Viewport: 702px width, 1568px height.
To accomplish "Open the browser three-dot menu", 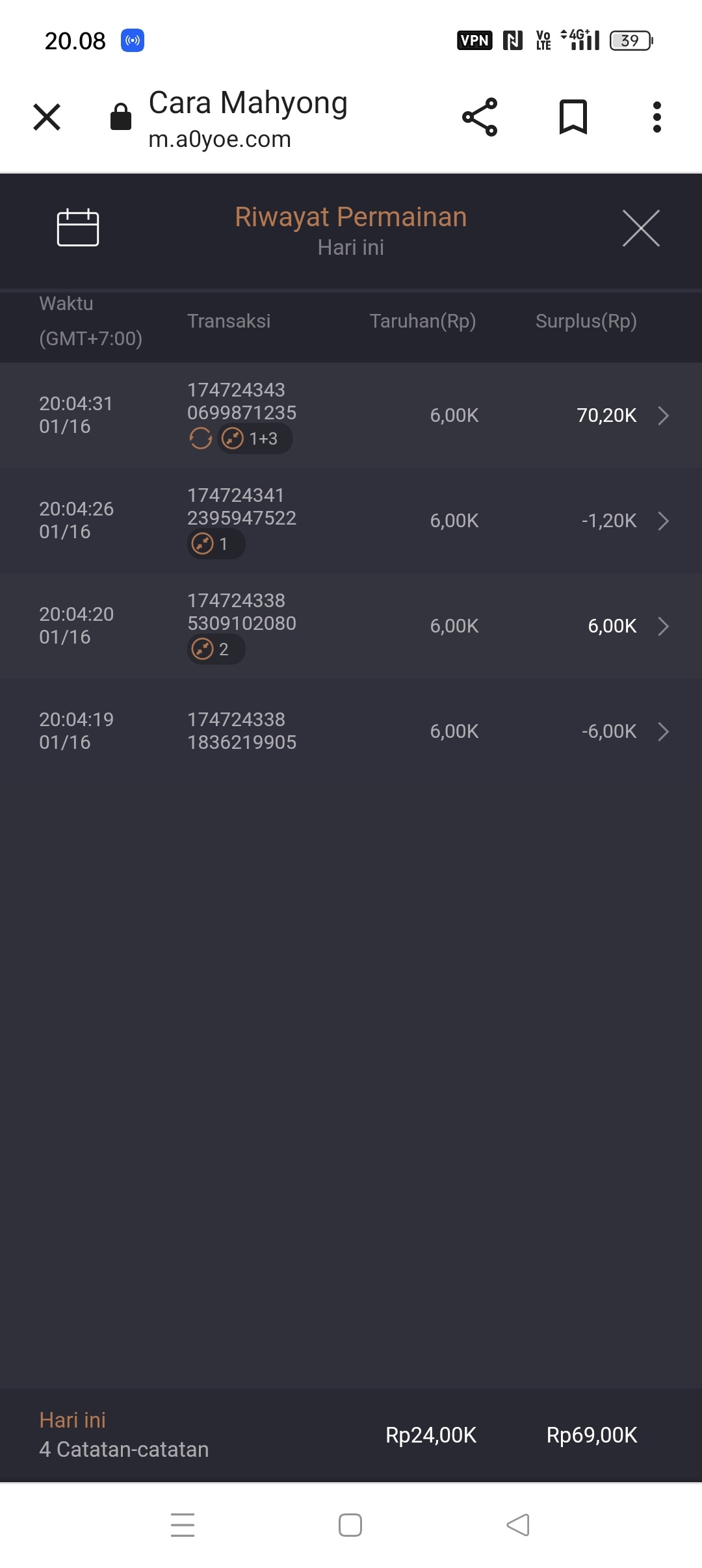I will point(657,118).
